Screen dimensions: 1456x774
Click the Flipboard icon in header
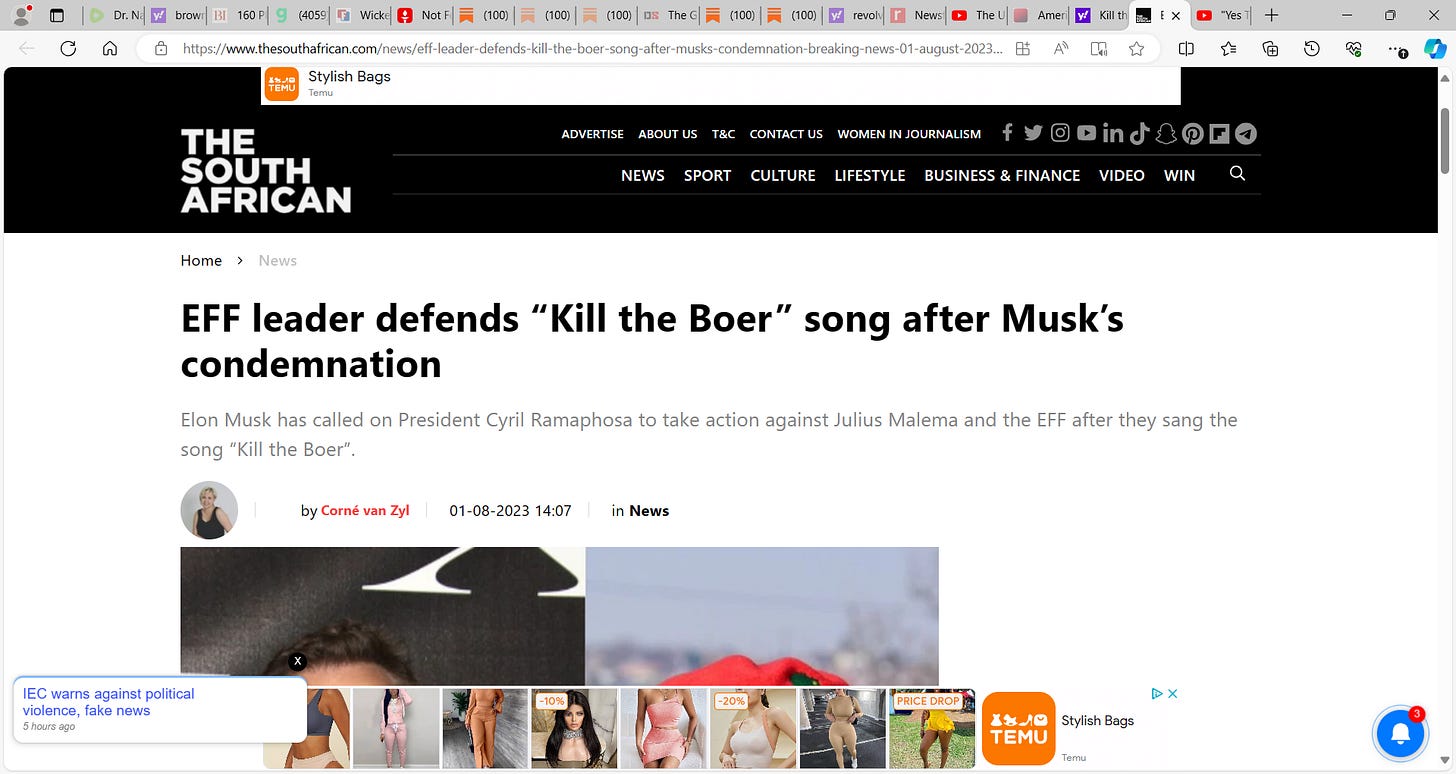pyautogui.click(x=1218, y=133)
